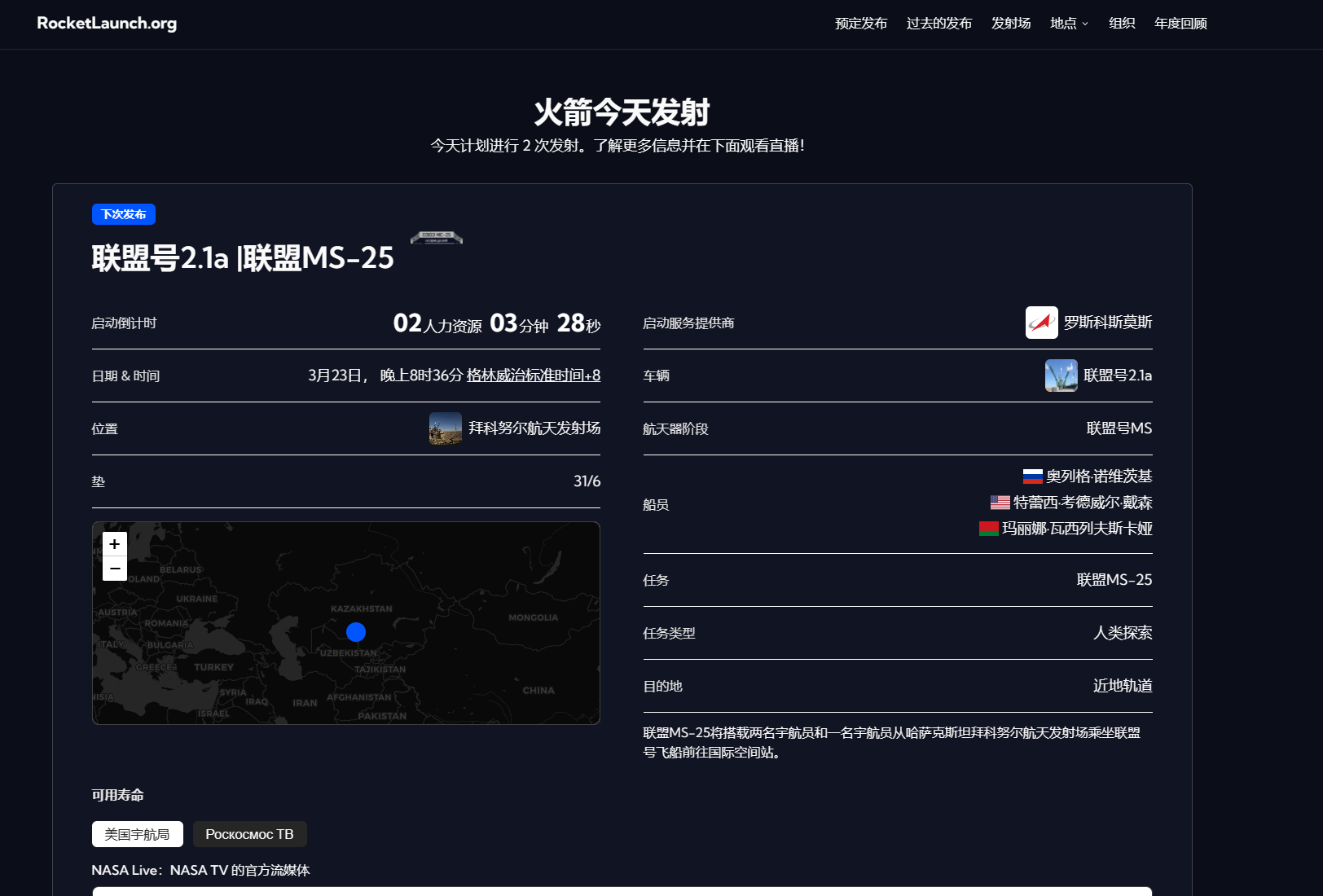Open the 年度回顾 page
Screen dimensions: 1323x896
click(1180, 24)
